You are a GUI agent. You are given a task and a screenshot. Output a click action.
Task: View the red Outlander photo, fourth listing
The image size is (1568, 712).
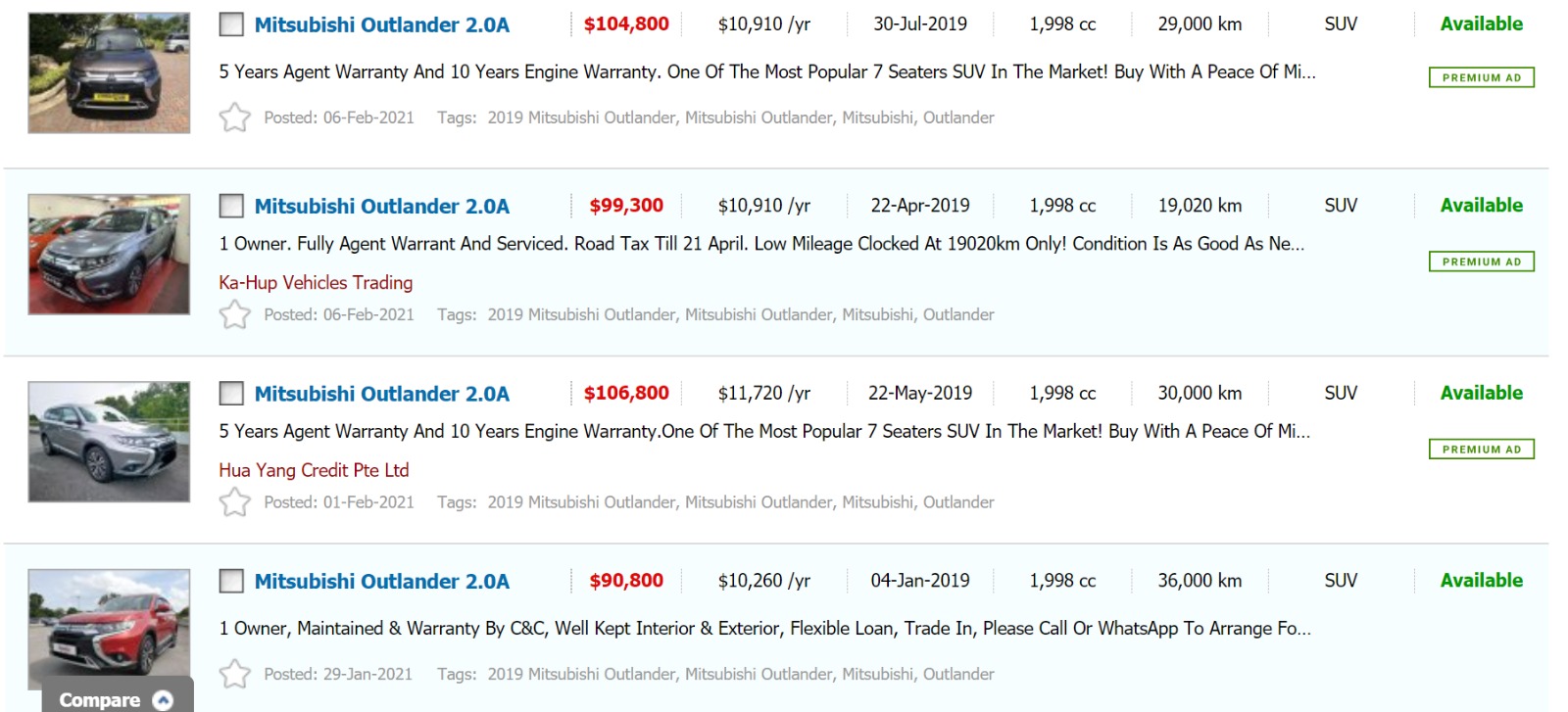[x=109, y=622]
